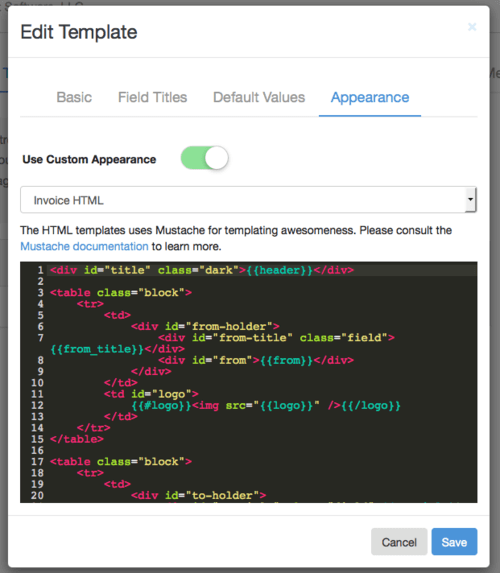The width and height of the screenshot is (500, 573).
Task: Click code line 1 with title div
Action: (202, 270)
